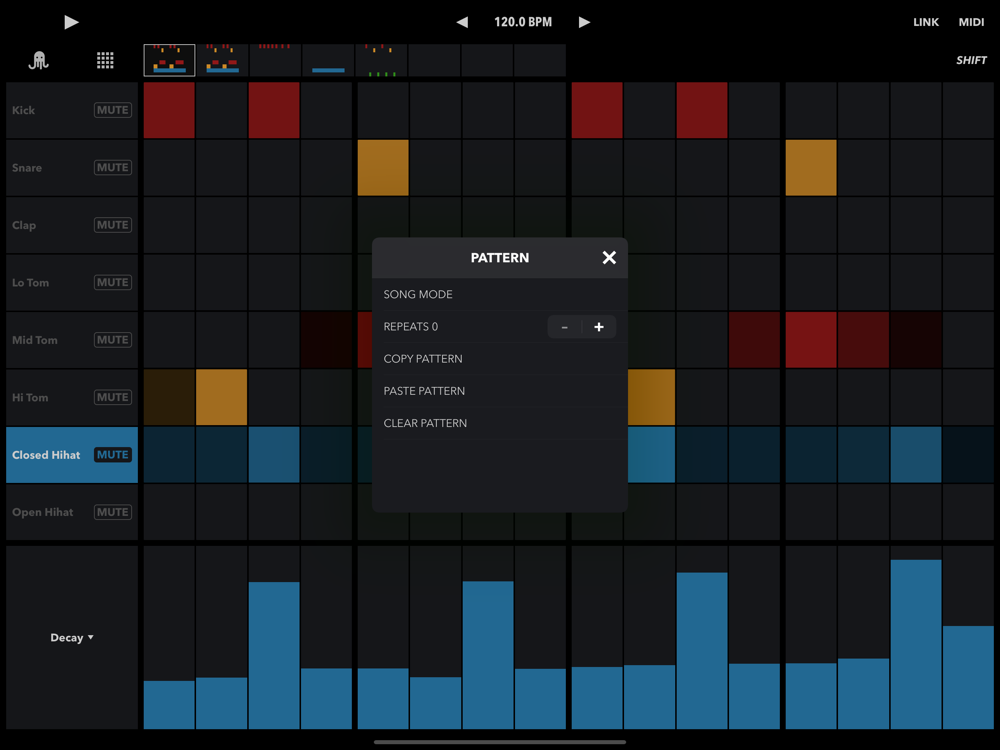
Task: Open the MIDI settings
Action: click(971, 22)
